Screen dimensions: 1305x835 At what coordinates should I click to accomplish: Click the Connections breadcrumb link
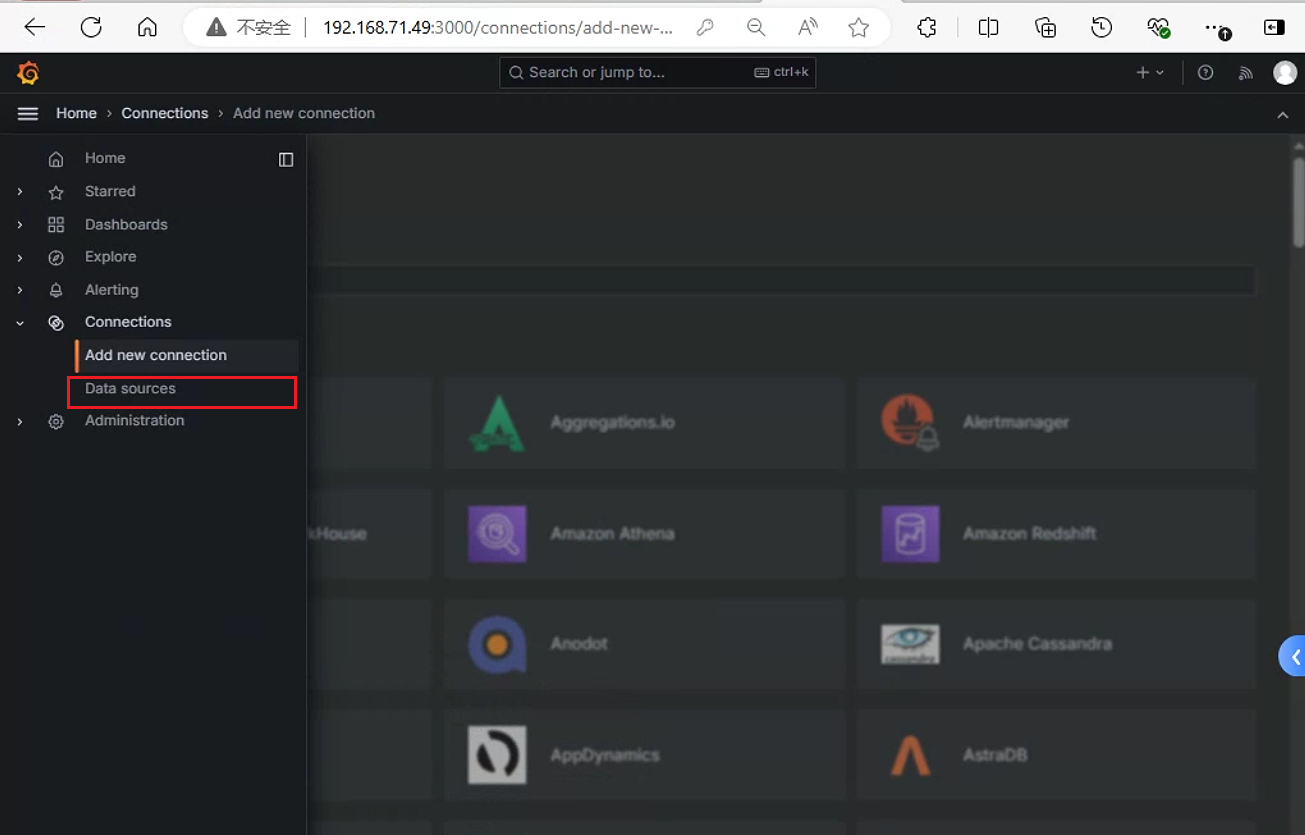165,113
